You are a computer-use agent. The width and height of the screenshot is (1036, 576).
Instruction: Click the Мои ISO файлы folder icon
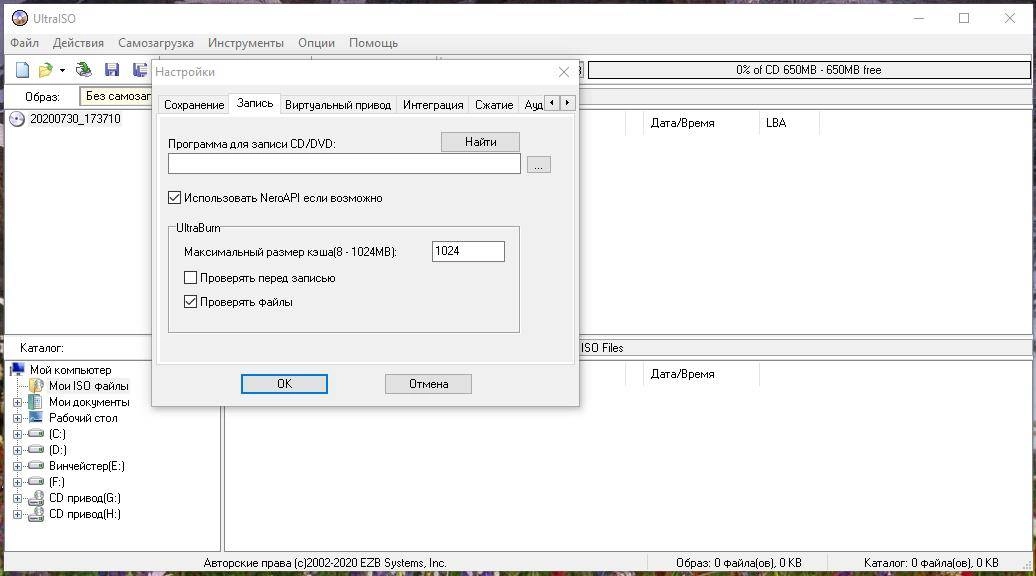pos(36,386)
